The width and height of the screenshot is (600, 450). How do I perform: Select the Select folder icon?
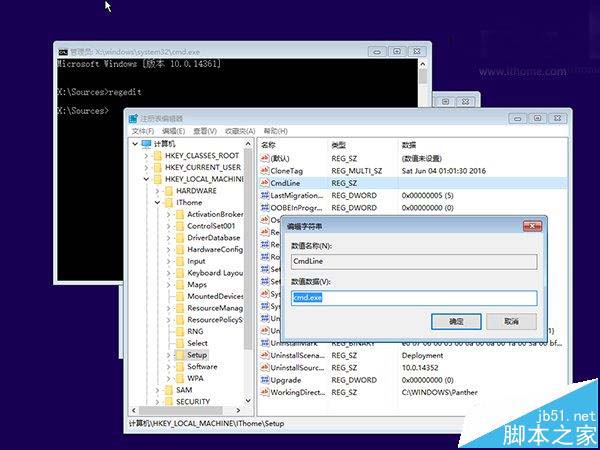179,343
